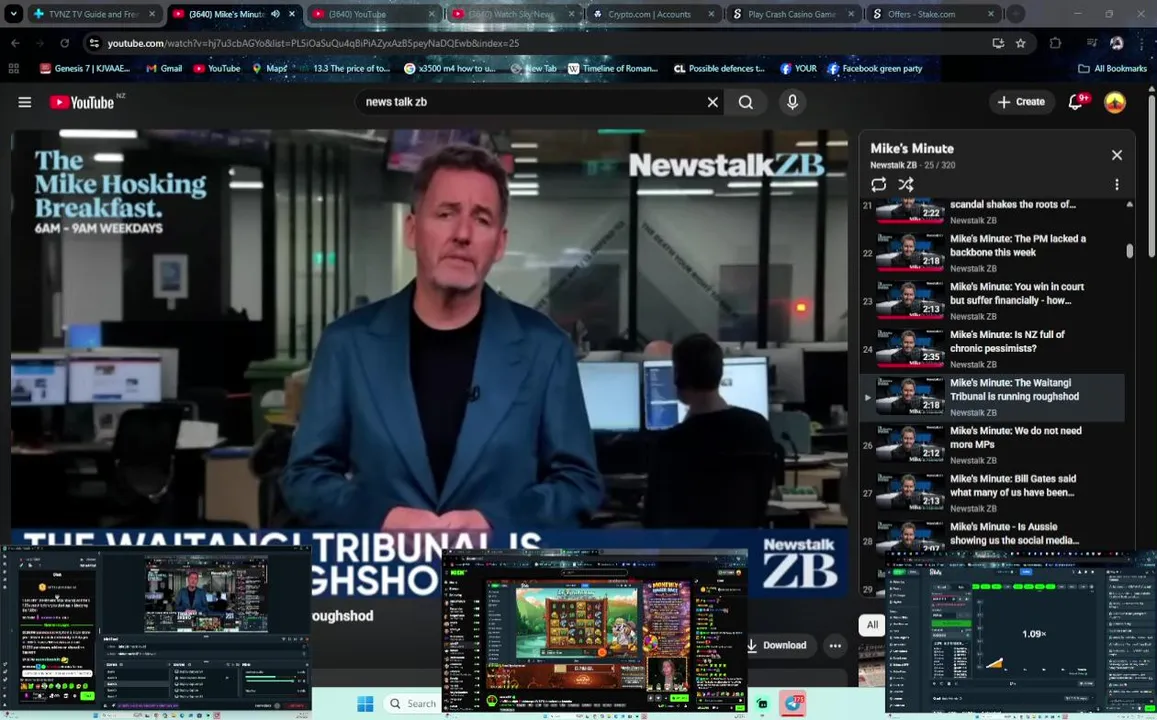Close the Crypto.com Accounts tab
This screenshot has height=720, width=1157.
tap(711, 14)
